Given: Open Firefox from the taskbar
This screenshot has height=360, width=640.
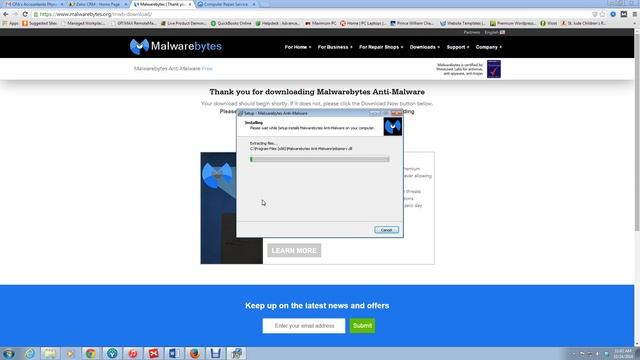Looking at the screenshot, I should [x=195, y=353].
